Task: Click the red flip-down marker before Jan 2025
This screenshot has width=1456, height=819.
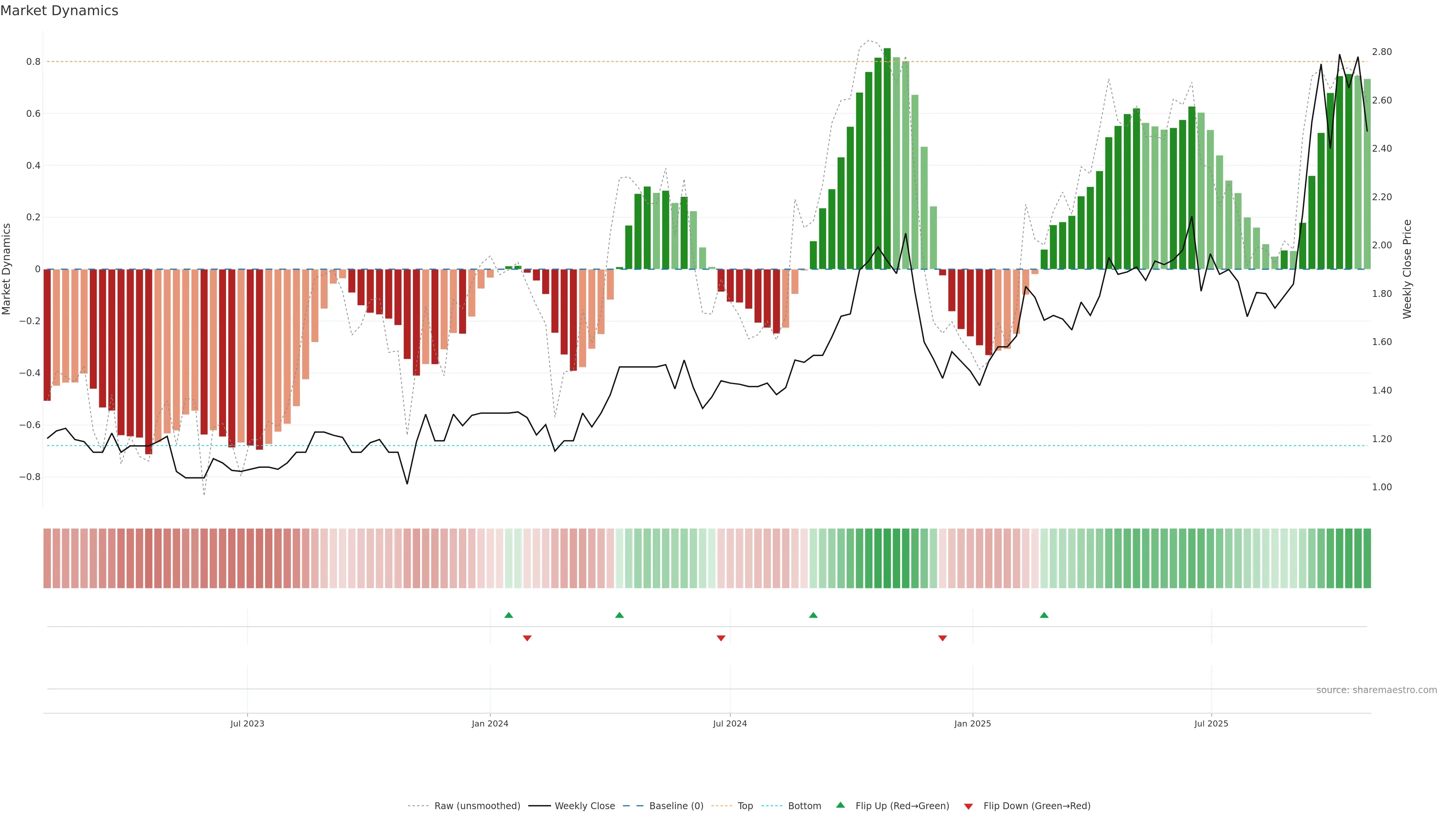Action: tap(942, 638)
